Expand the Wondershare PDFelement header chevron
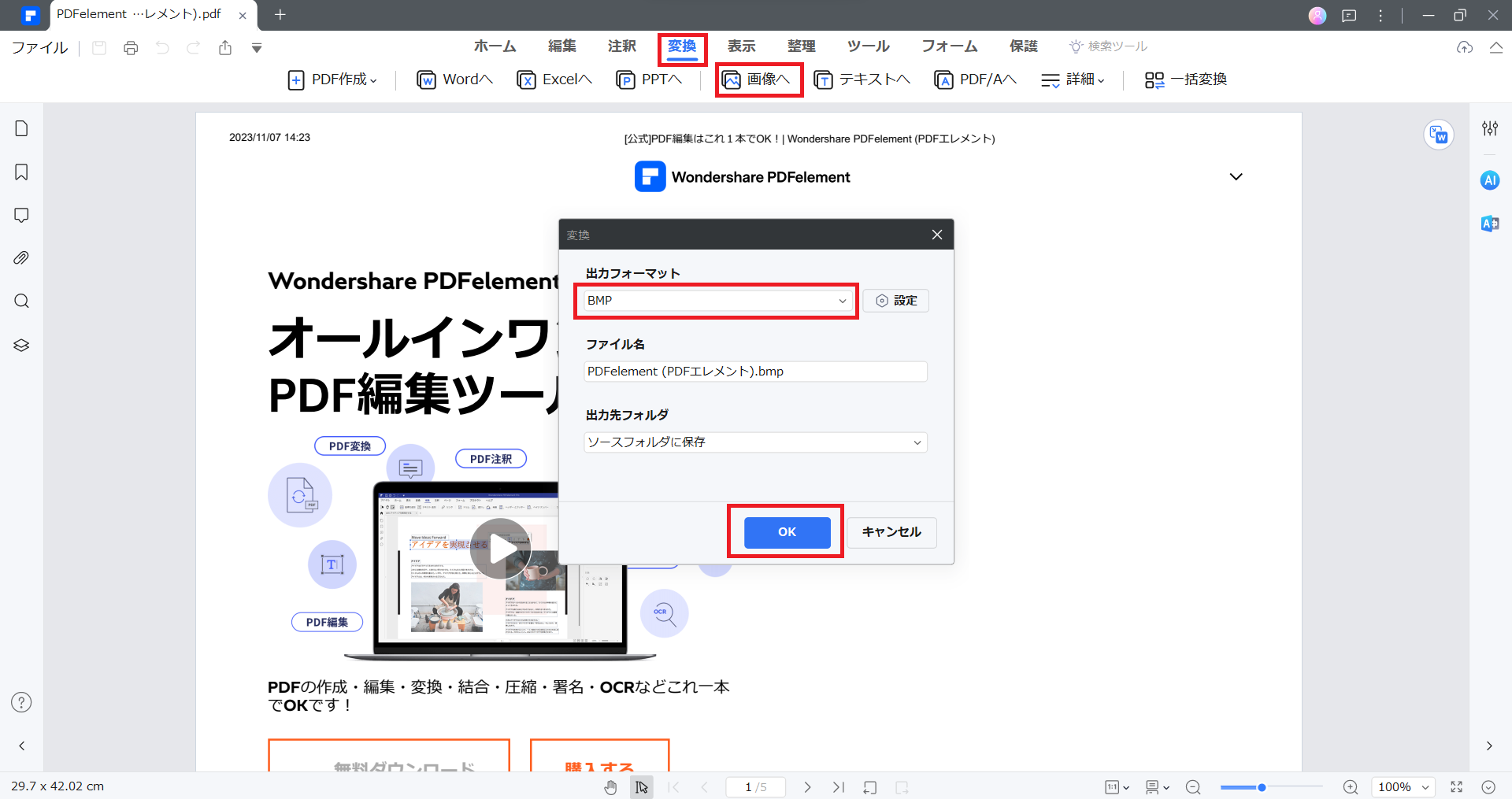Screen dimensions: 1512x799 (x=1236, y=177)
